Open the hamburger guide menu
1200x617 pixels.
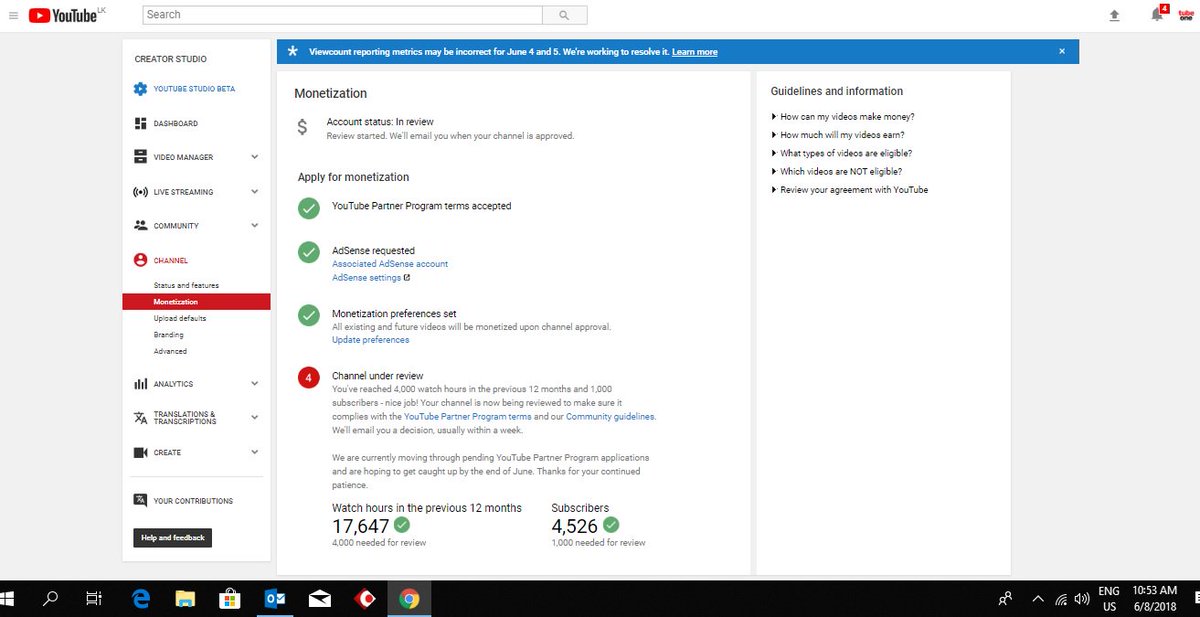(13, 15)
